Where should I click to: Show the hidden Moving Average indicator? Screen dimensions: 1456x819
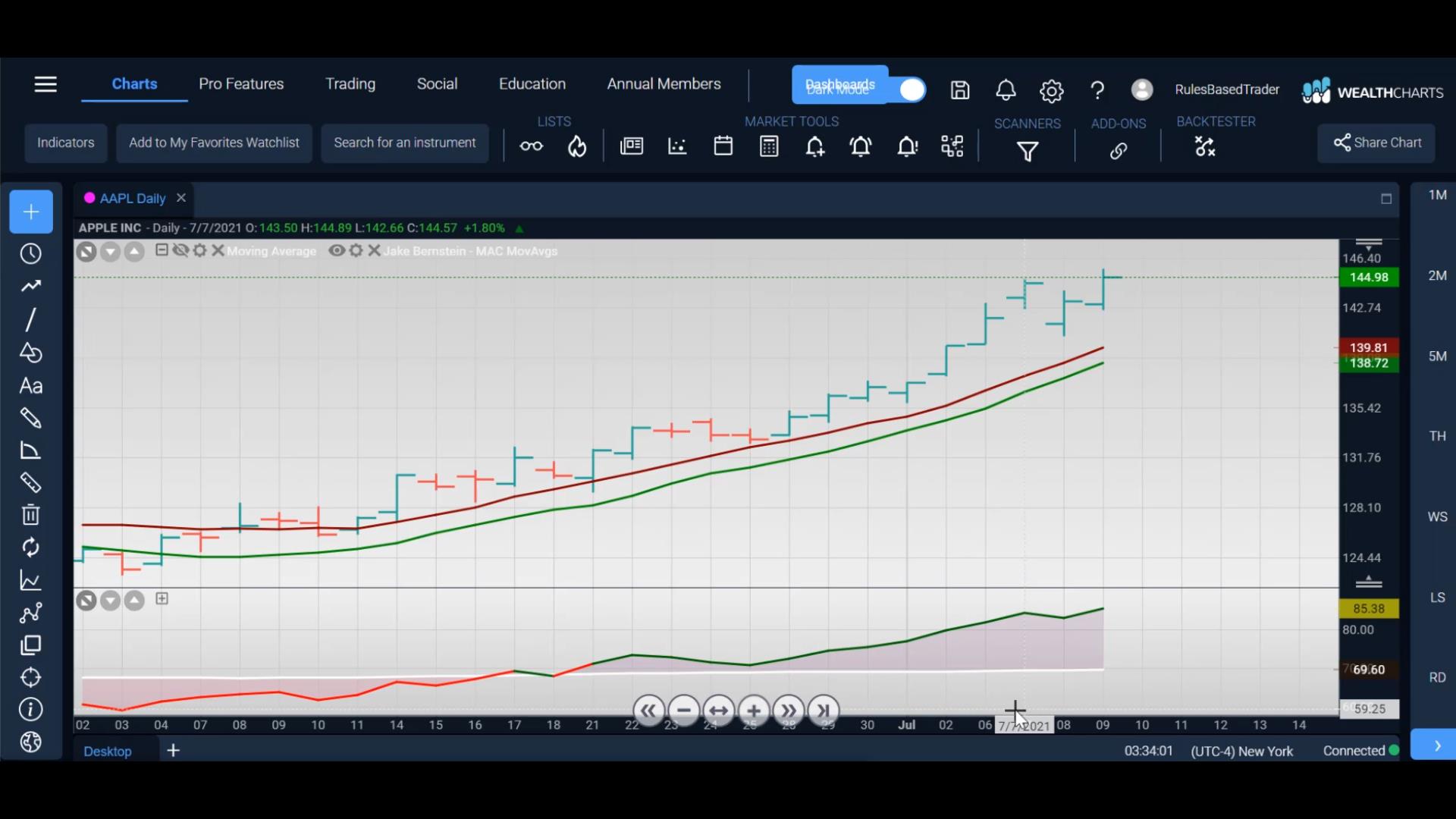tap(180, 250)
